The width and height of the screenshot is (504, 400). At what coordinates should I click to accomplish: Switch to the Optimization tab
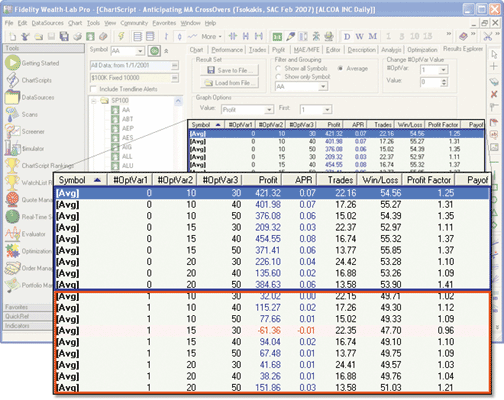pos(422,50)
